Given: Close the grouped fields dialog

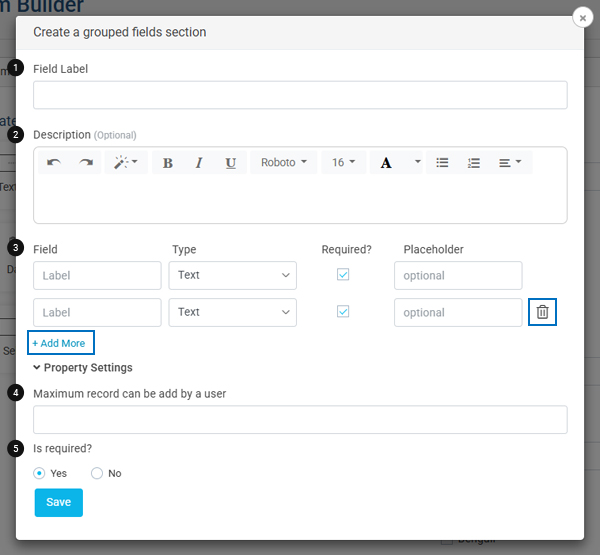Looking at the screenshot, I should click(583, 17).
